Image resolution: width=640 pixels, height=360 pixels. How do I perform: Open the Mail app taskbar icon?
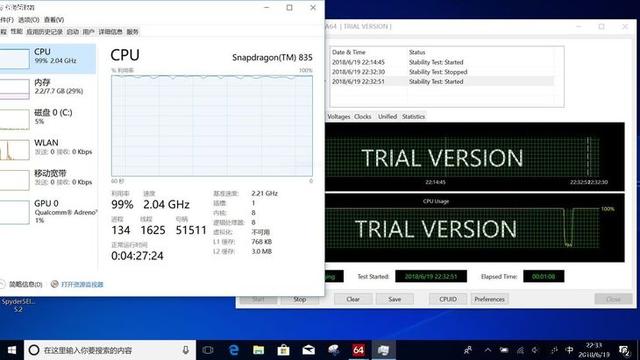308,350
